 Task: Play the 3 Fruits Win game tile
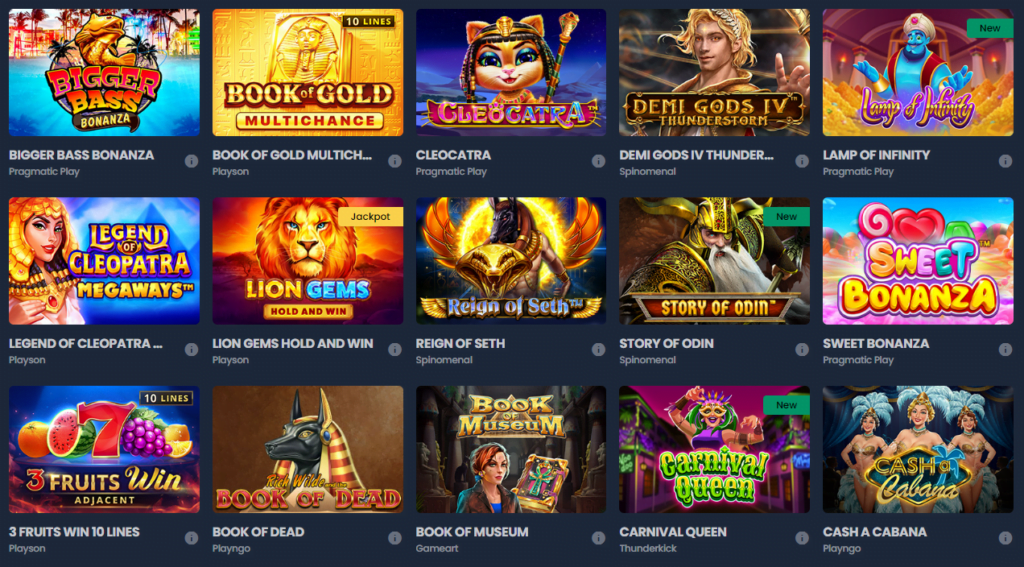tap(104, 449)
